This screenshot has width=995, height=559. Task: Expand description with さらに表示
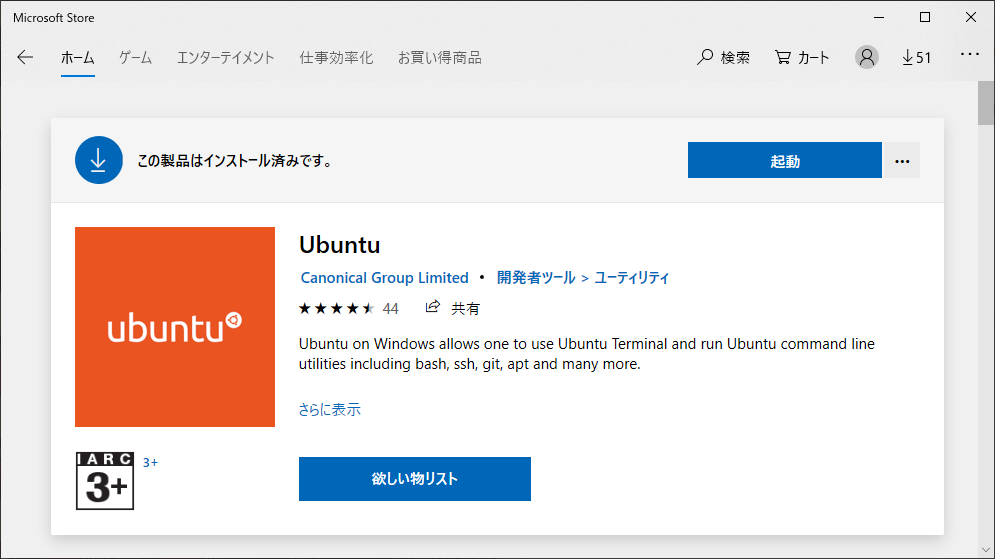[x=329, y=409]
